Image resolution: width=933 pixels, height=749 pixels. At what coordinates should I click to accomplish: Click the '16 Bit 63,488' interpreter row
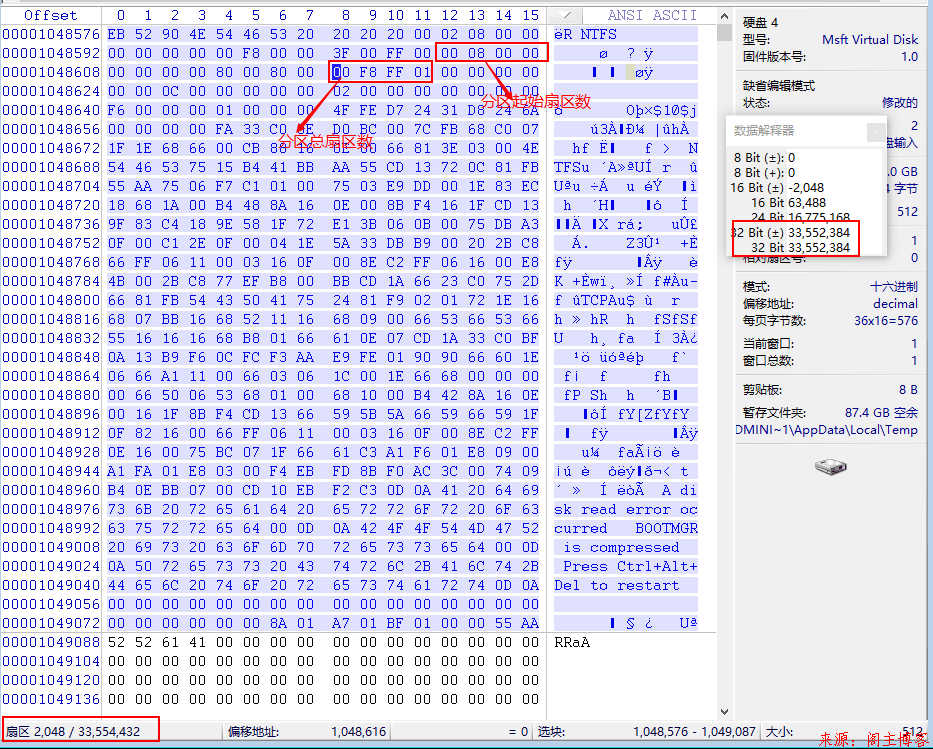pos(788,203)
